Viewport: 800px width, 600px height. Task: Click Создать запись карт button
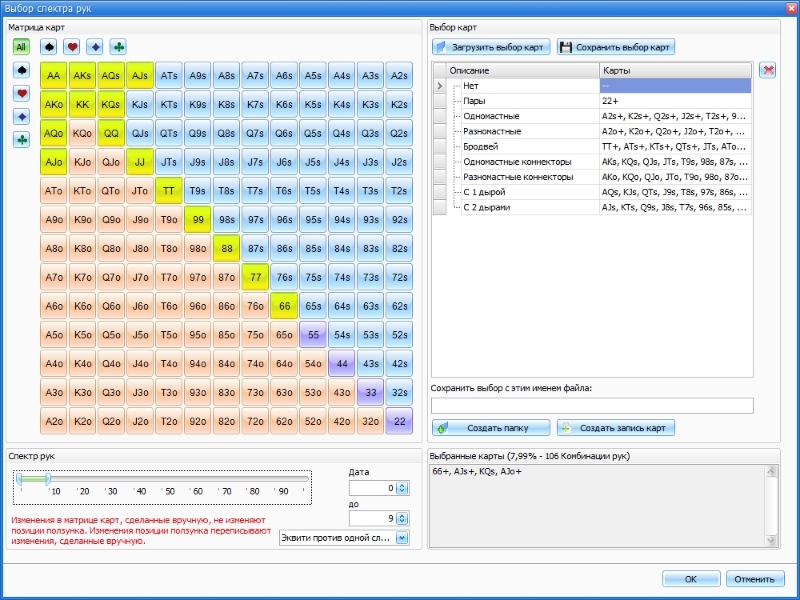(616, 428)
